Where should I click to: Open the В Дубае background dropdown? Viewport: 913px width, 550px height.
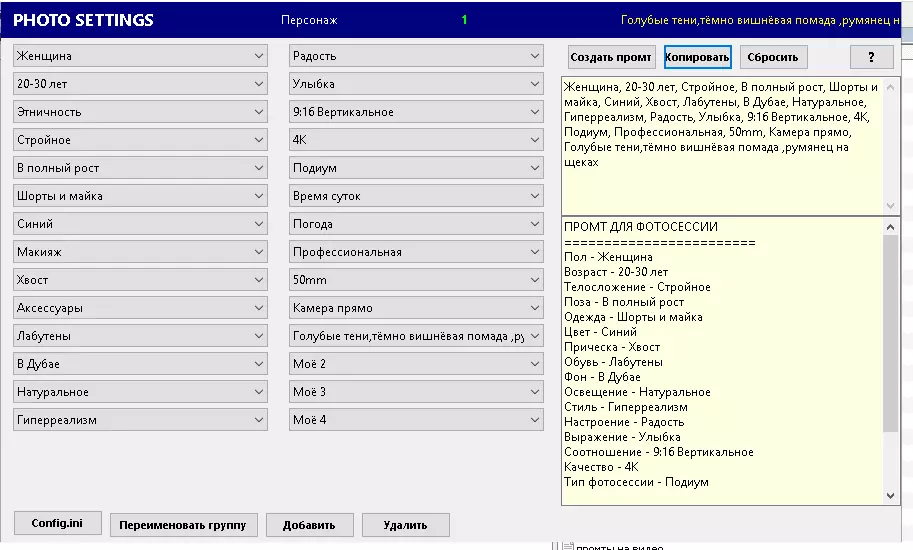[140, 364]
